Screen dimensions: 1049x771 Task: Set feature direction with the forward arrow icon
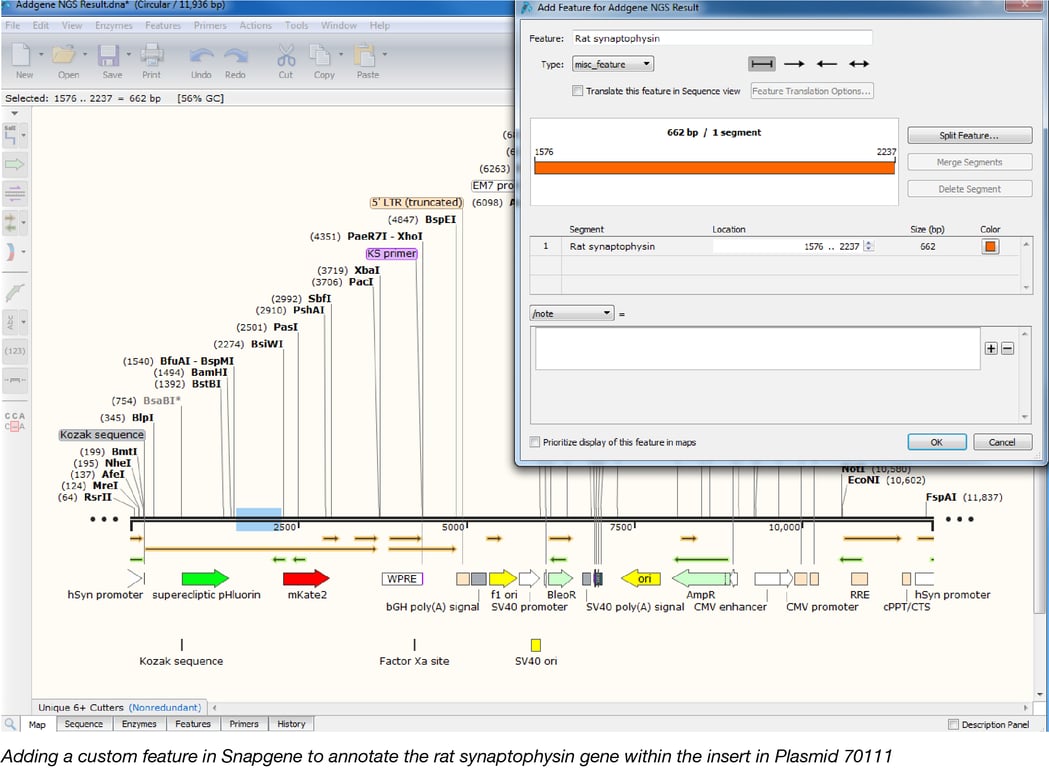coord(793,62)
